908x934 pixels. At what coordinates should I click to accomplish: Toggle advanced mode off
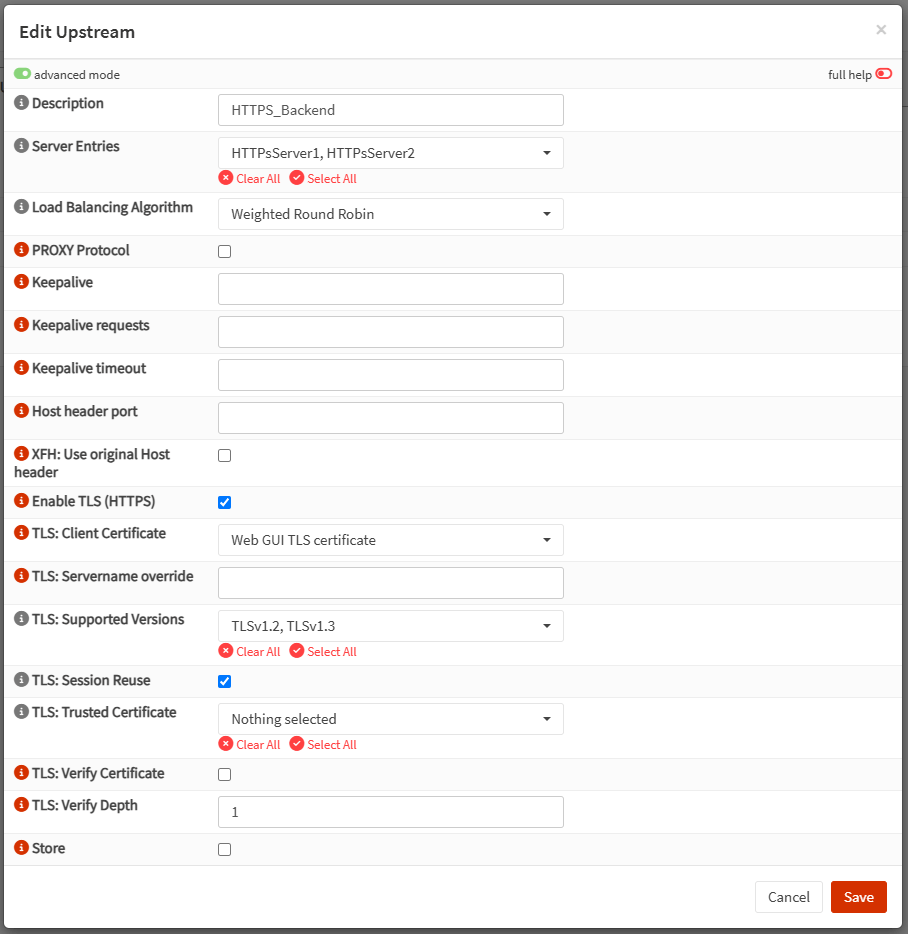[22, 74]
